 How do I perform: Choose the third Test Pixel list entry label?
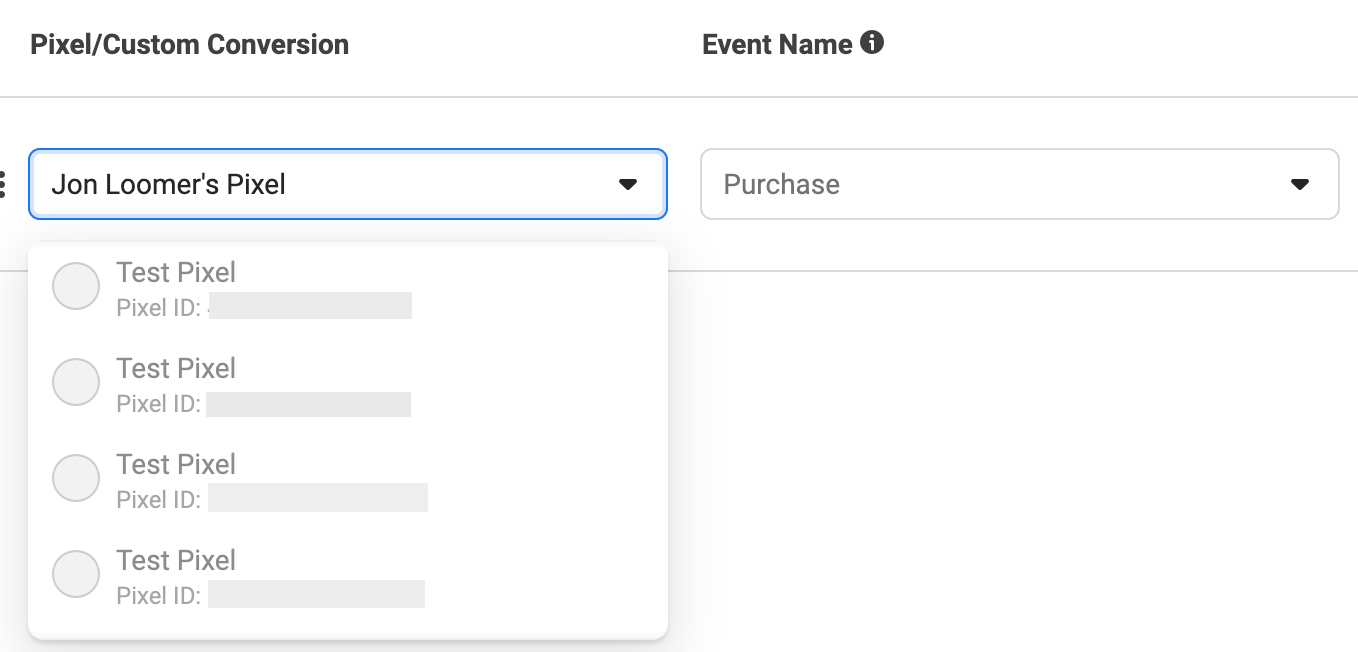click(x=176, y=464)
